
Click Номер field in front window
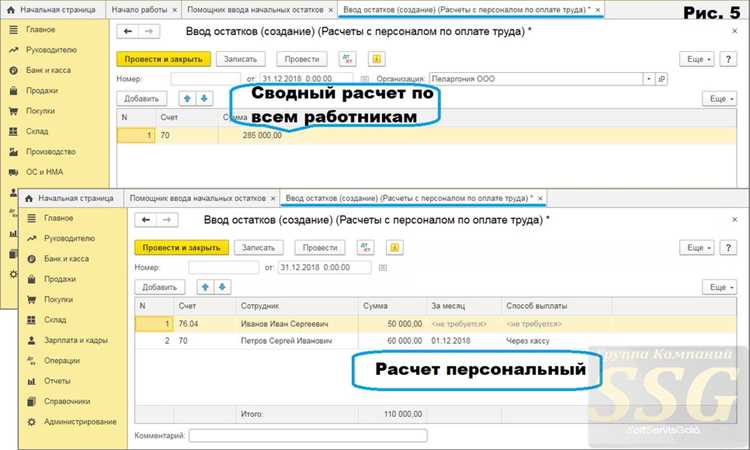point(224,267)
